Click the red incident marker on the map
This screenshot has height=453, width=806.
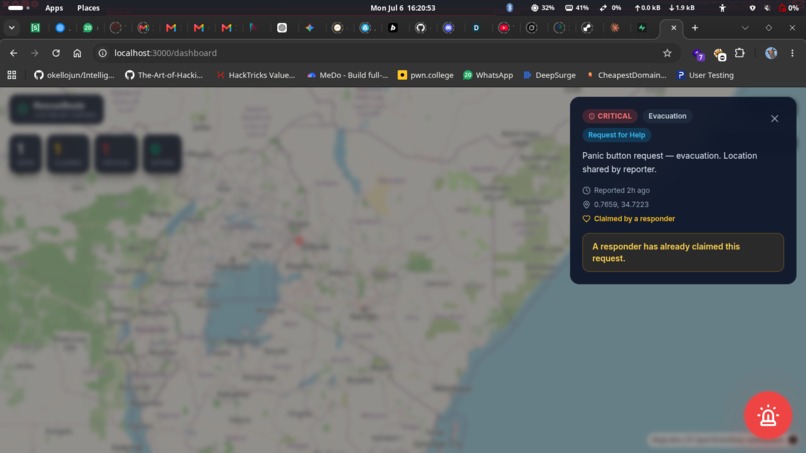(x=299, y=240)
